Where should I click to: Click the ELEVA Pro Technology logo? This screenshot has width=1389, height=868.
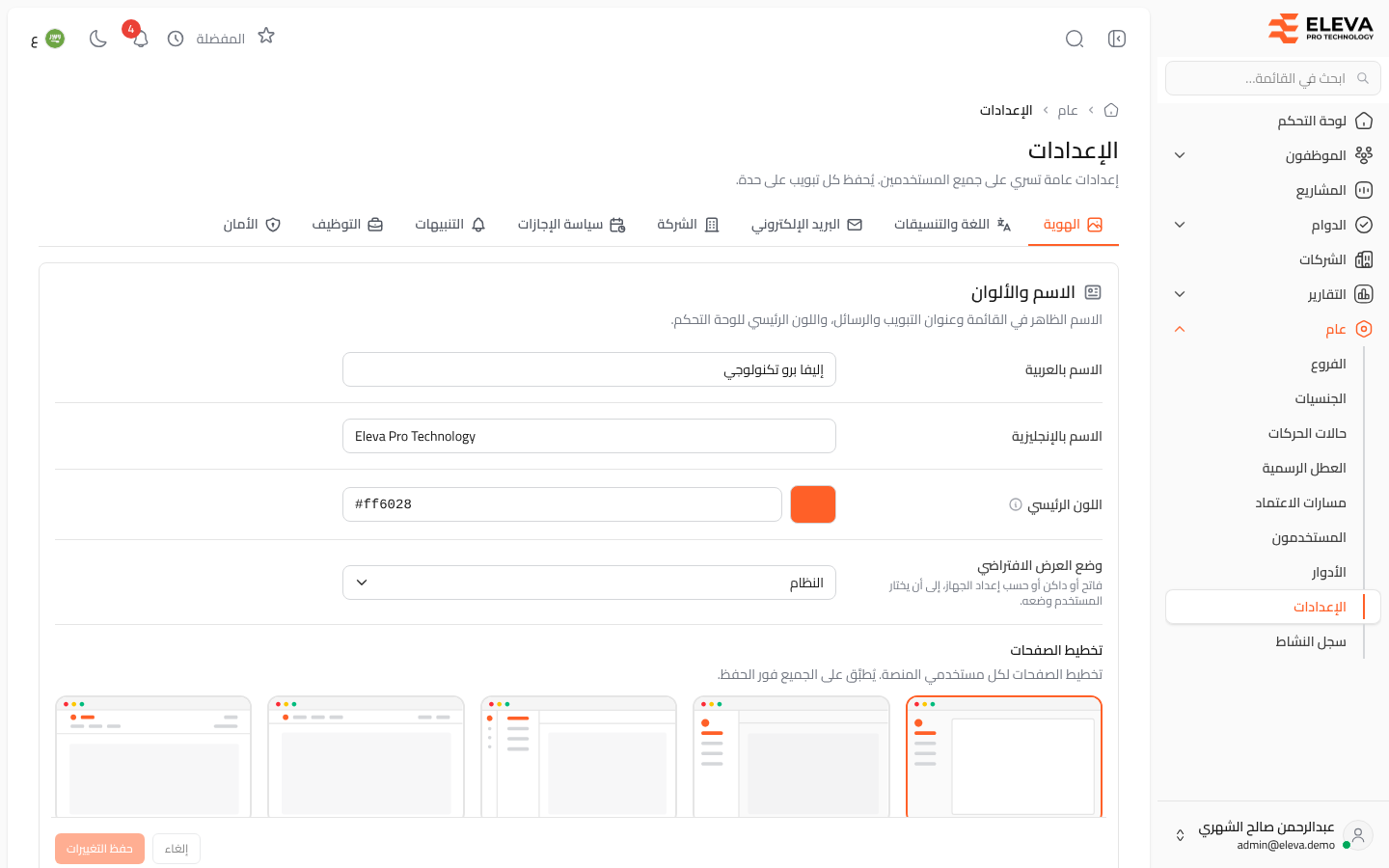click(1321, 28)
